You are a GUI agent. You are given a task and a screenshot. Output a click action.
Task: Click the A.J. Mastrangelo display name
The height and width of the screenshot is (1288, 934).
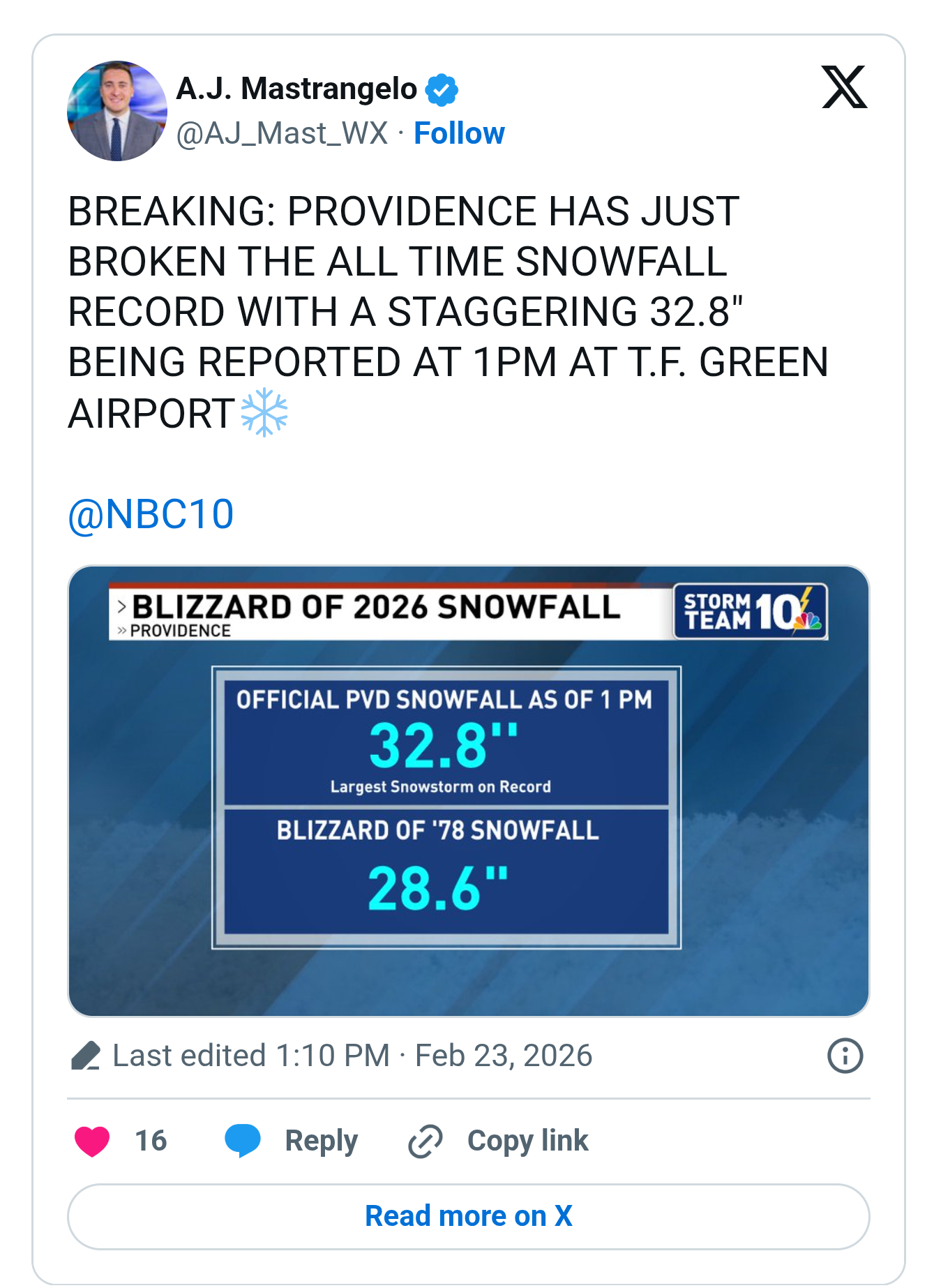click(296, 89)
